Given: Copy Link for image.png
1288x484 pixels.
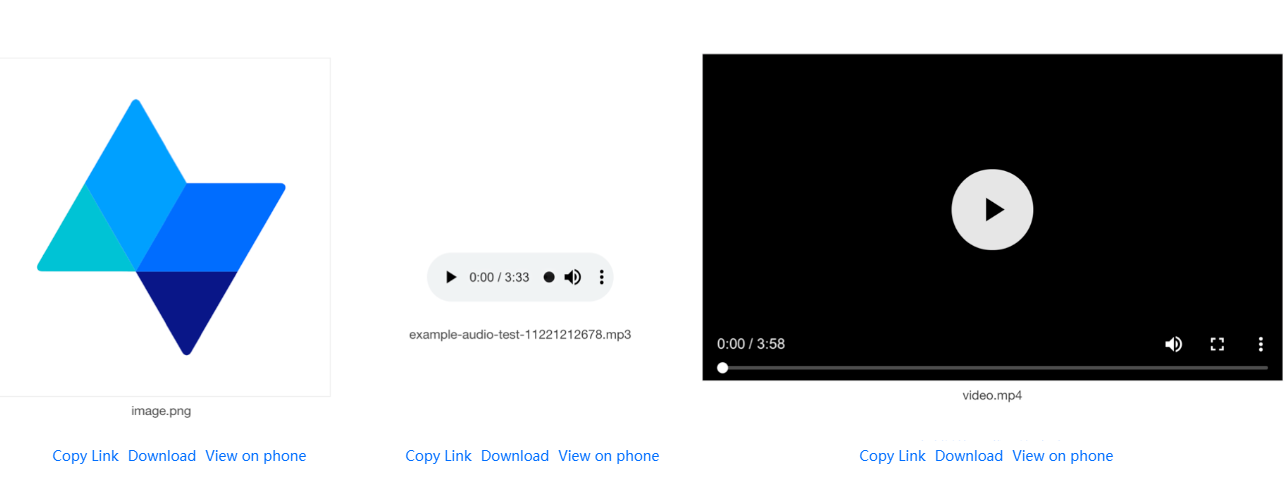Looking at the screenshot, I should pyautogui.click(x=85, y=456).
